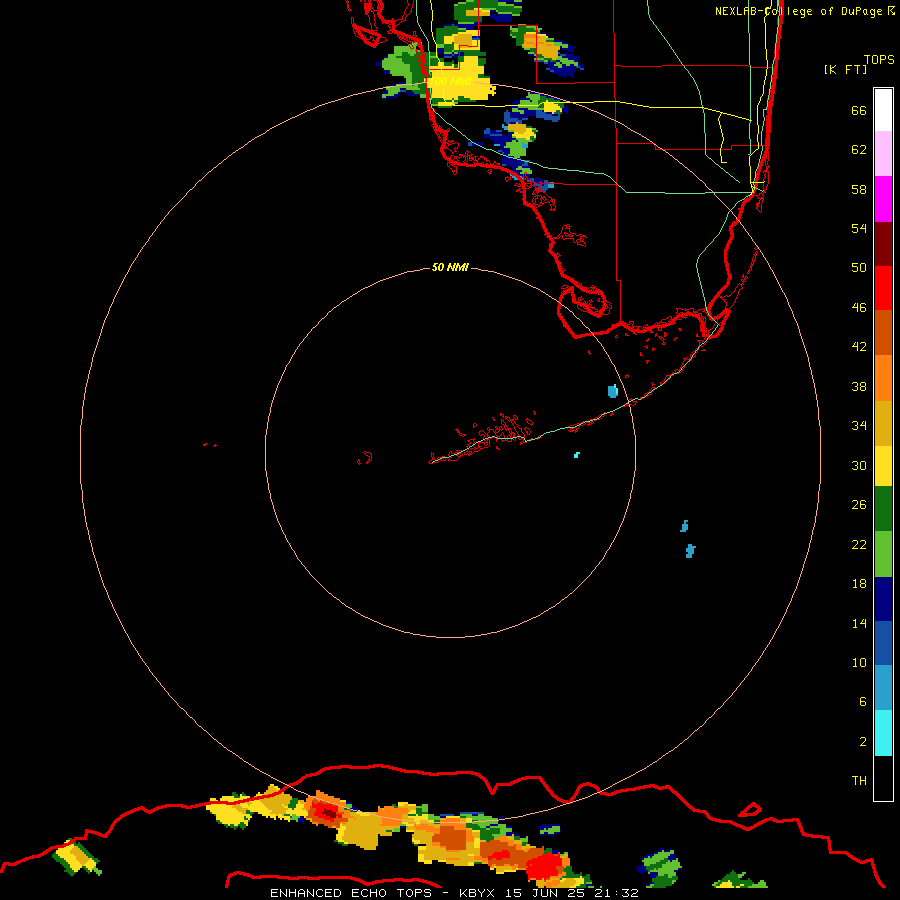Click the dark maroon swatch in the legend
The height and width of the screenshot is (900, 900).
[x=883, y=244]
